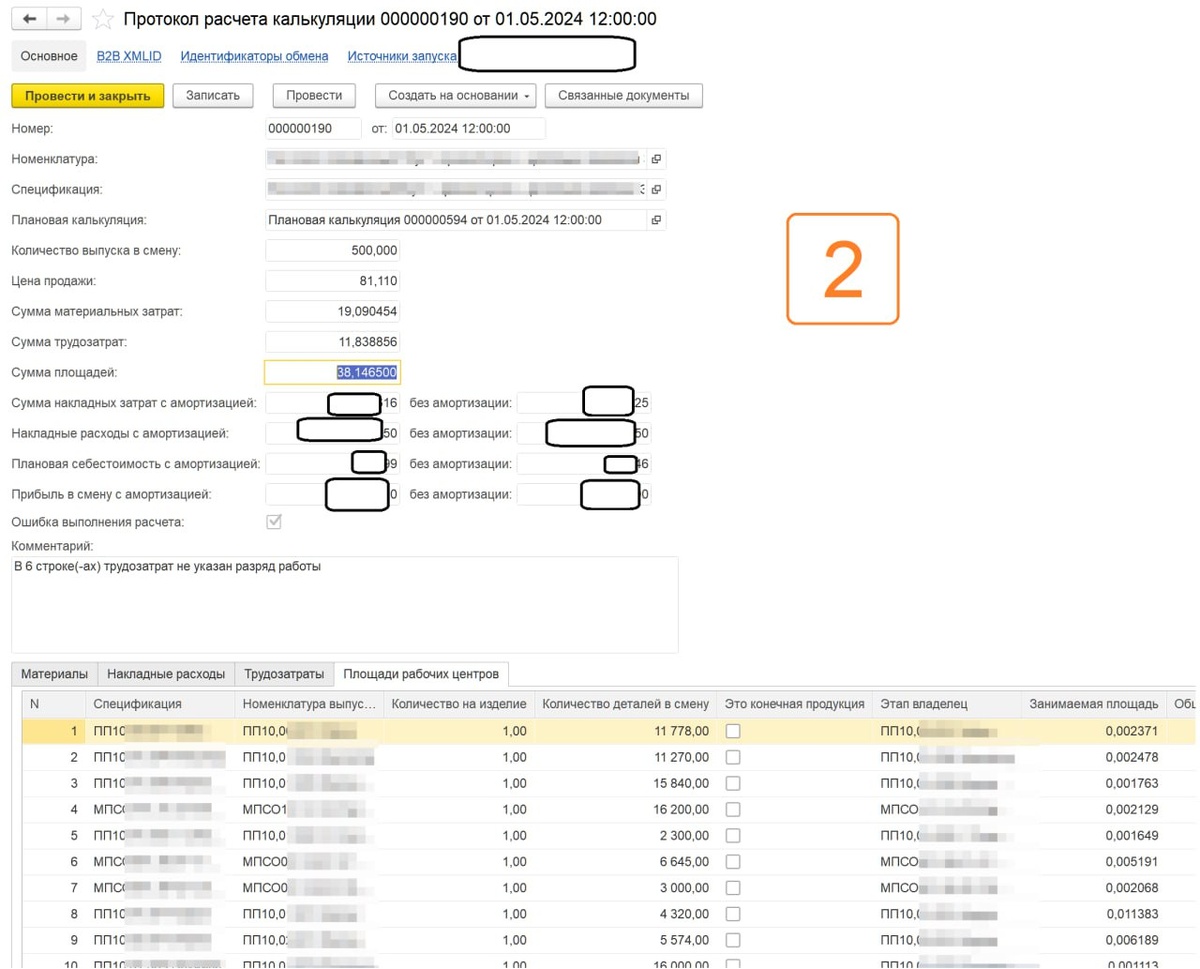This screenshot has height=969, width=1200.
Task: Check Это конечная продукция in row 2
Action: click(733, 758)
